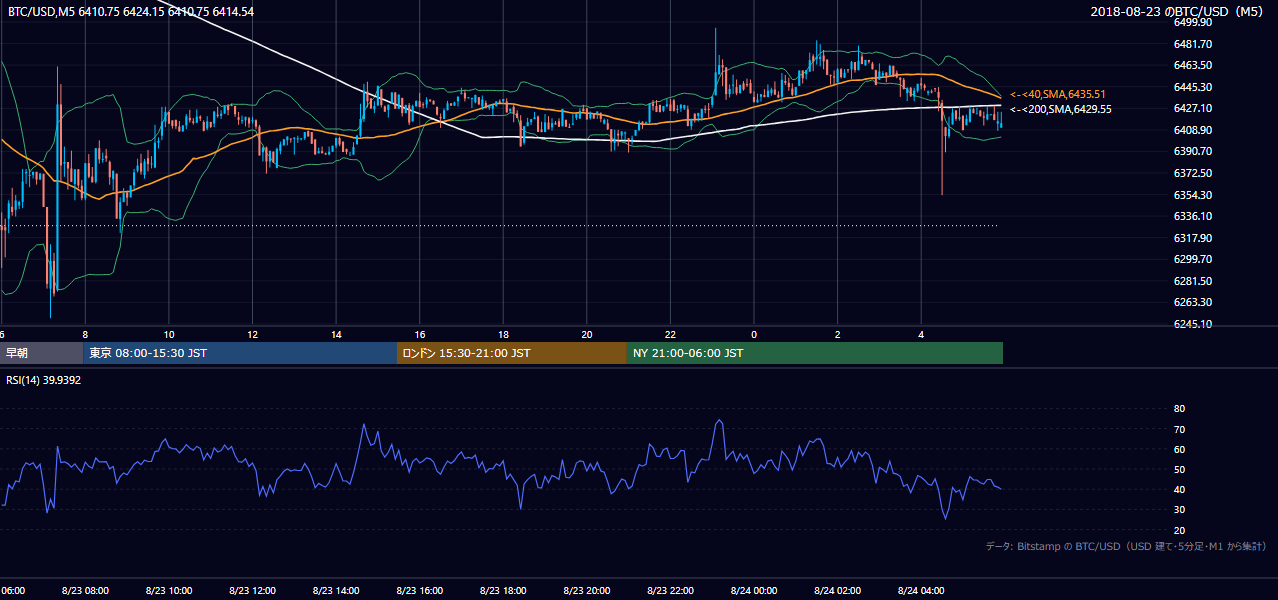Screen dimensions: 1278x600
Task: Select the RSI scale value 40
Action: point(1179,489)
